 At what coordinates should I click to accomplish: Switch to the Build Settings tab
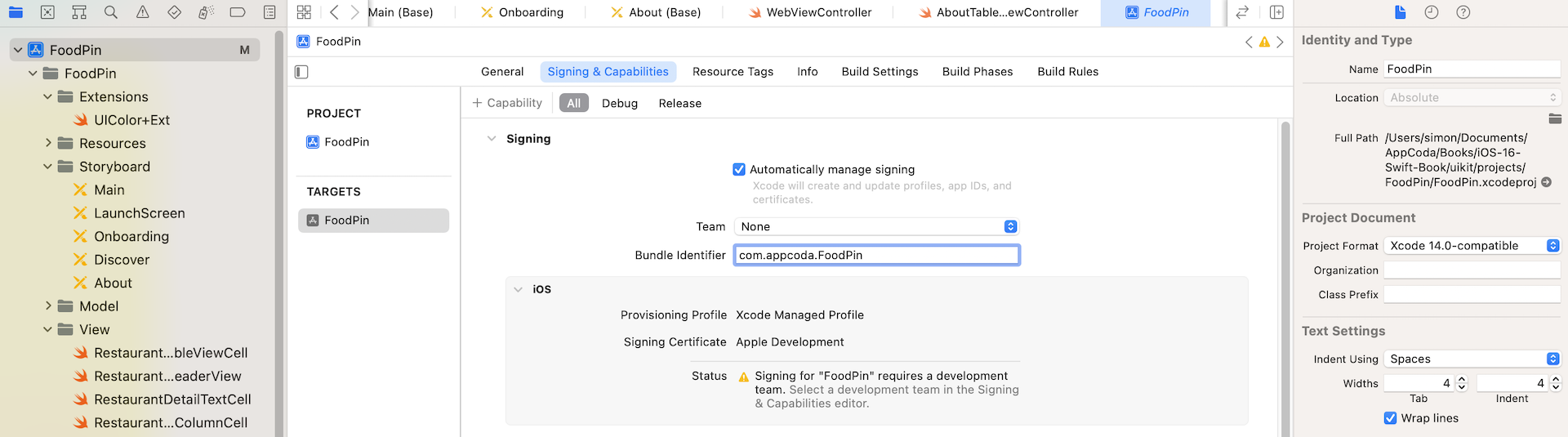click(880, 72)
